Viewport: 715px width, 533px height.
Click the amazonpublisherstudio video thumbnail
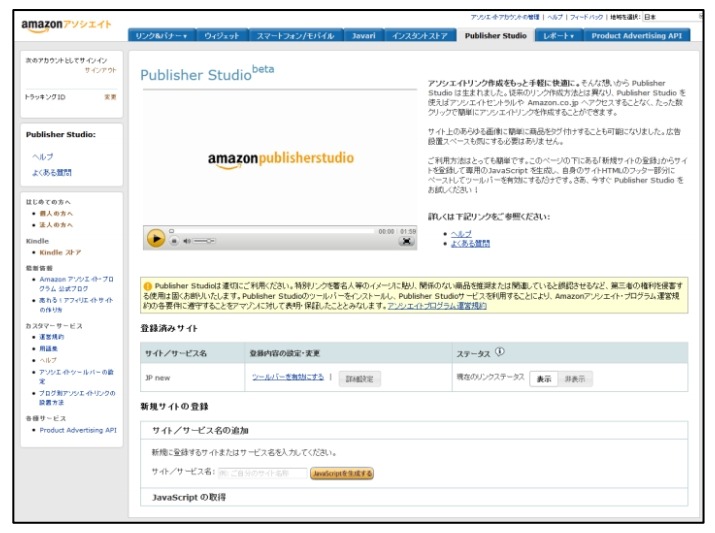point(280,159)
